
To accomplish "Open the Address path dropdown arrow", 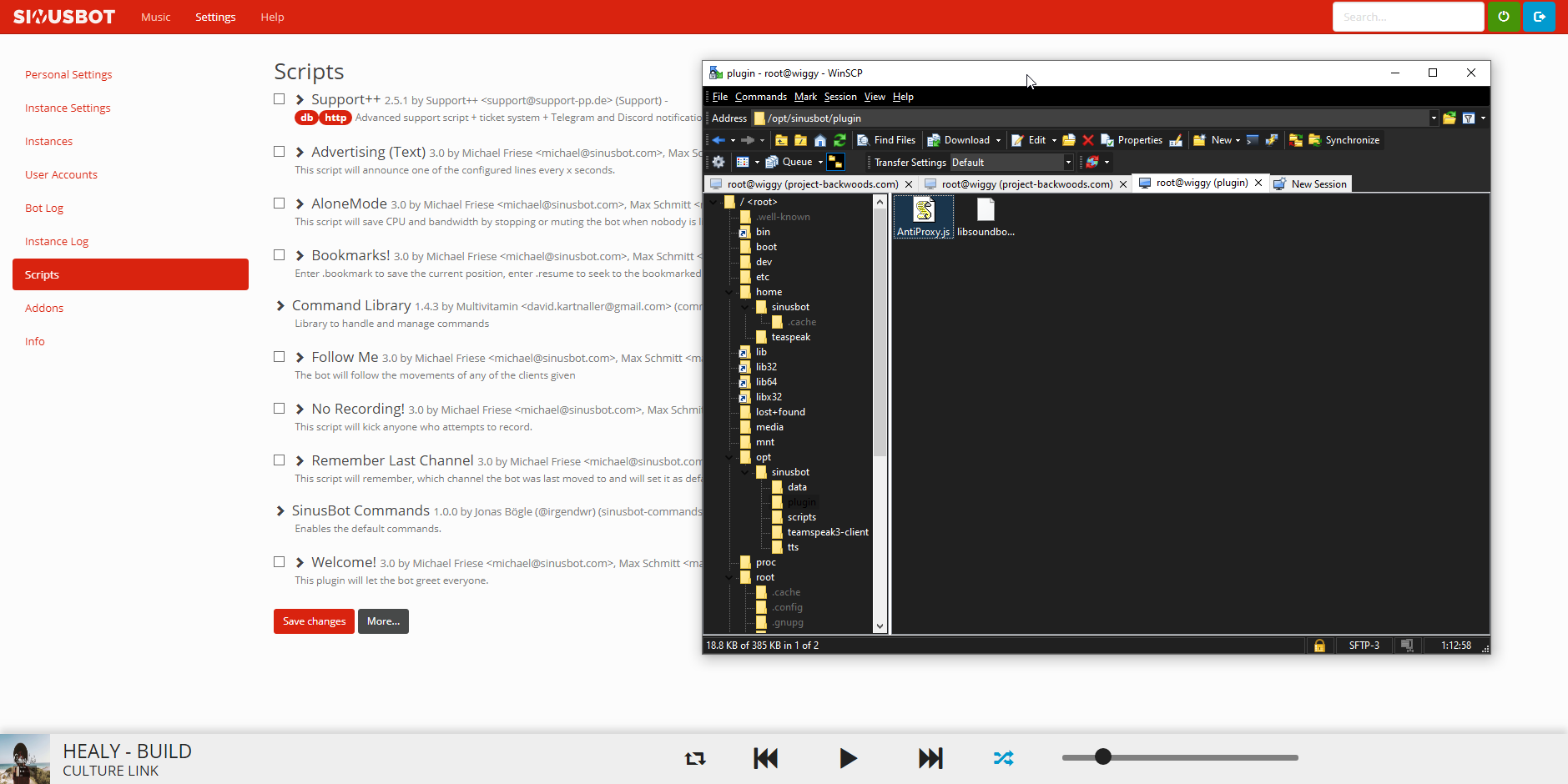I will tap(1434, 118).
